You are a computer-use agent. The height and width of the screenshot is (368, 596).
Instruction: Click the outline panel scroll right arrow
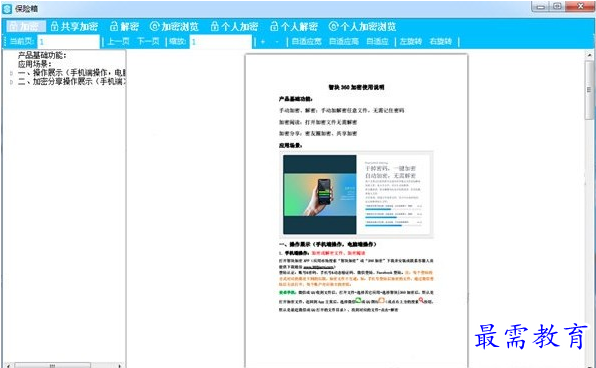point(120,365)
